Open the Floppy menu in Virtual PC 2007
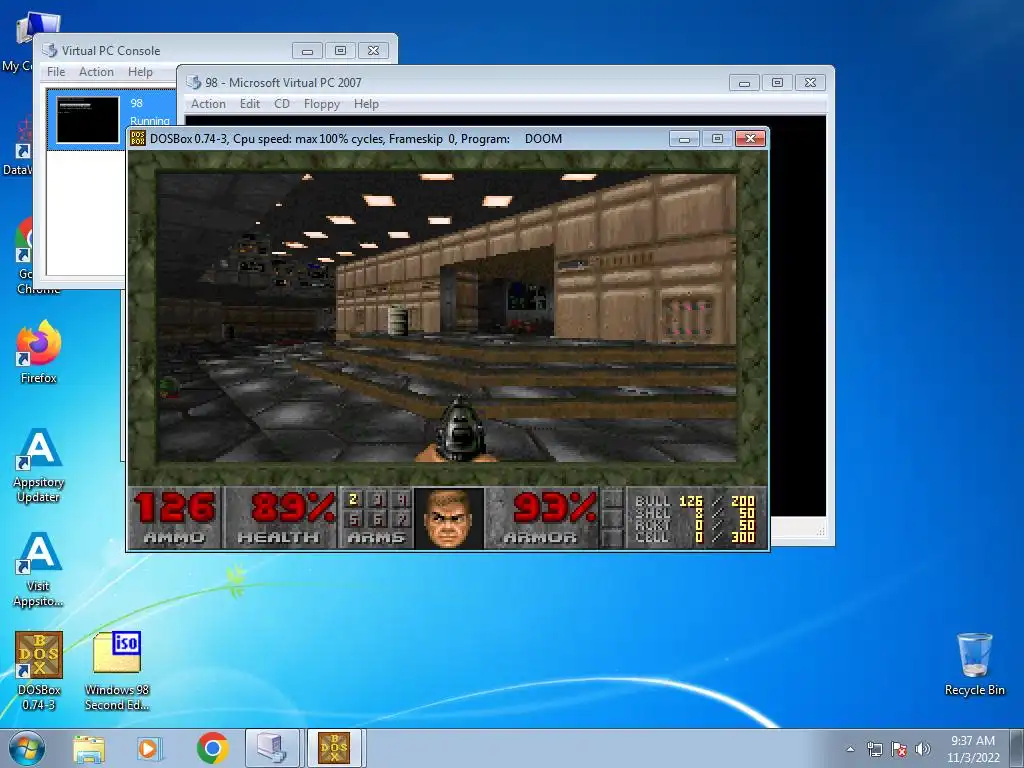 (x=322, y=104)
